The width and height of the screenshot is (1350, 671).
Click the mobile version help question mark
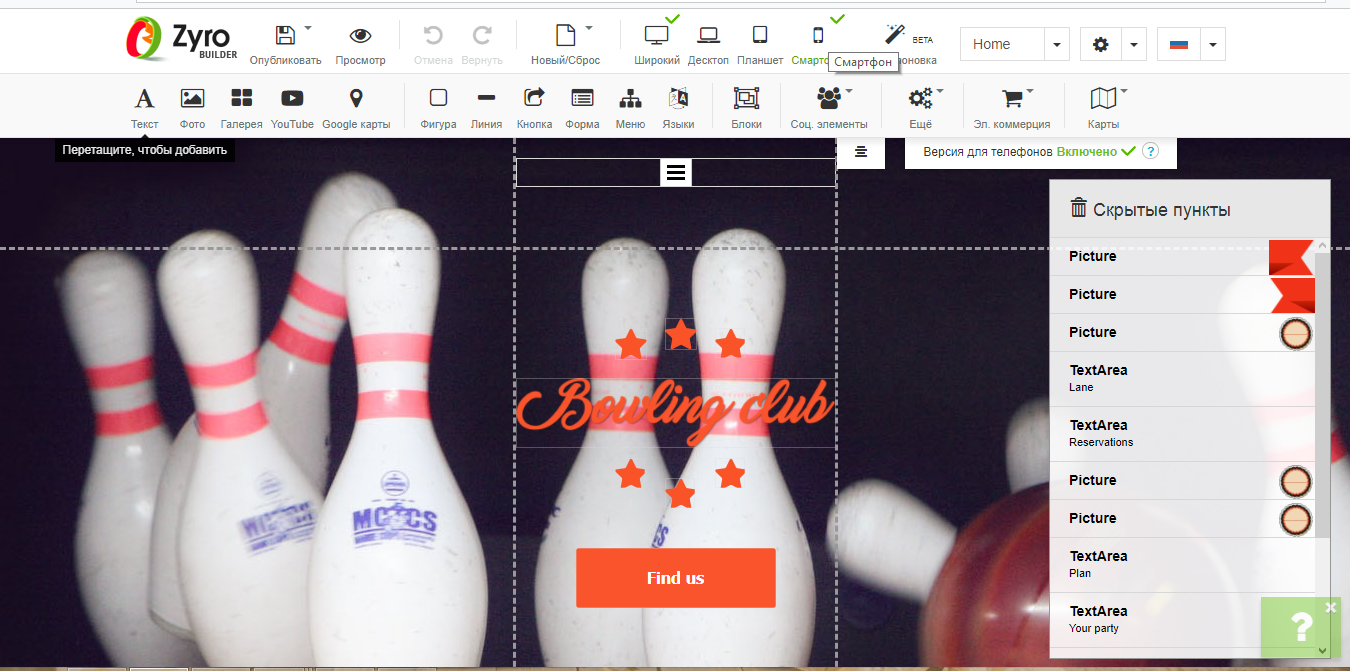[1150, 152]
